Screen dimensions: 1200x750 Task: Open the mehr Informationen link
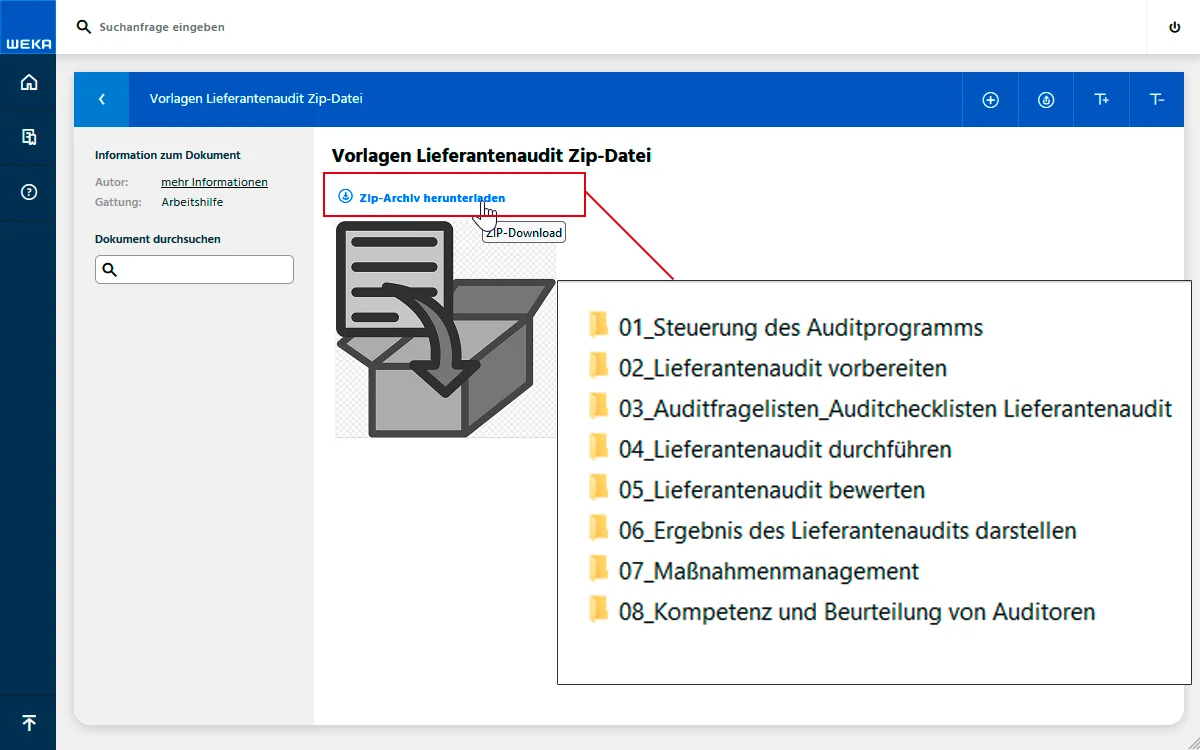click(214, 181)
